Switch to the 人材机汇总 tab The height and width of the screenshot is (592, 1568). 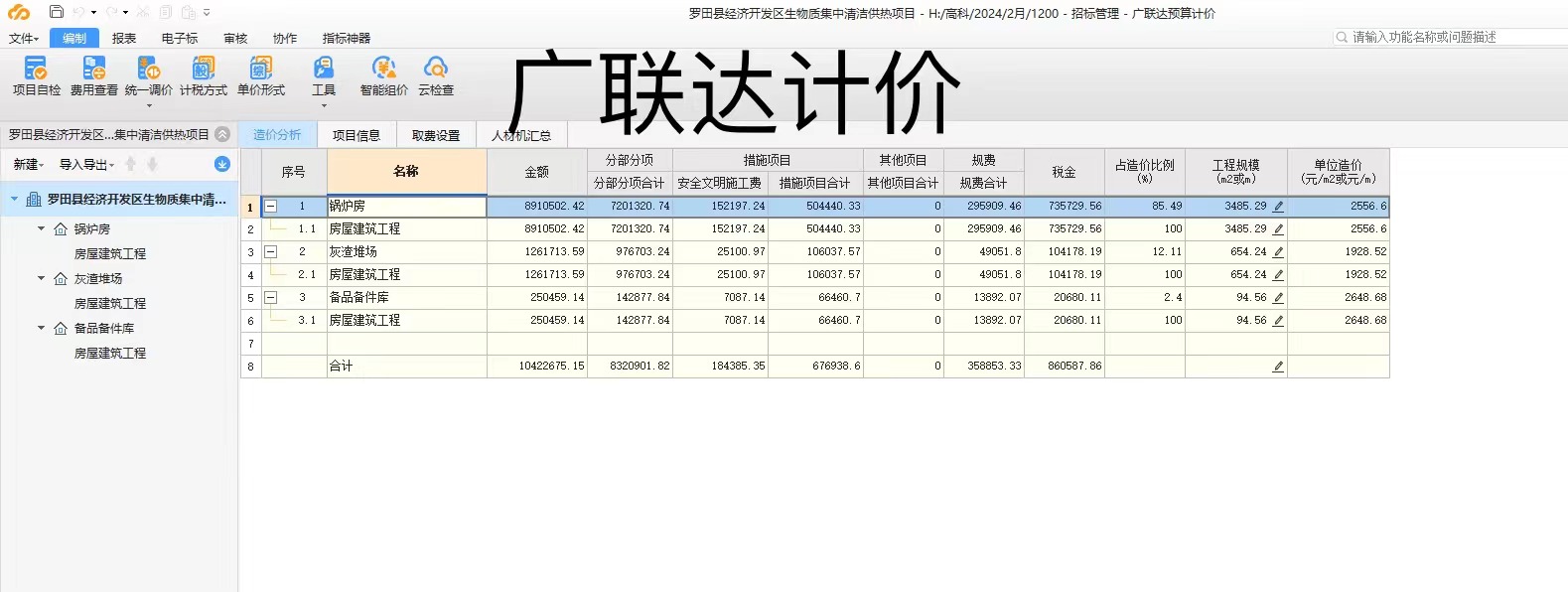[x=521, y=135]
